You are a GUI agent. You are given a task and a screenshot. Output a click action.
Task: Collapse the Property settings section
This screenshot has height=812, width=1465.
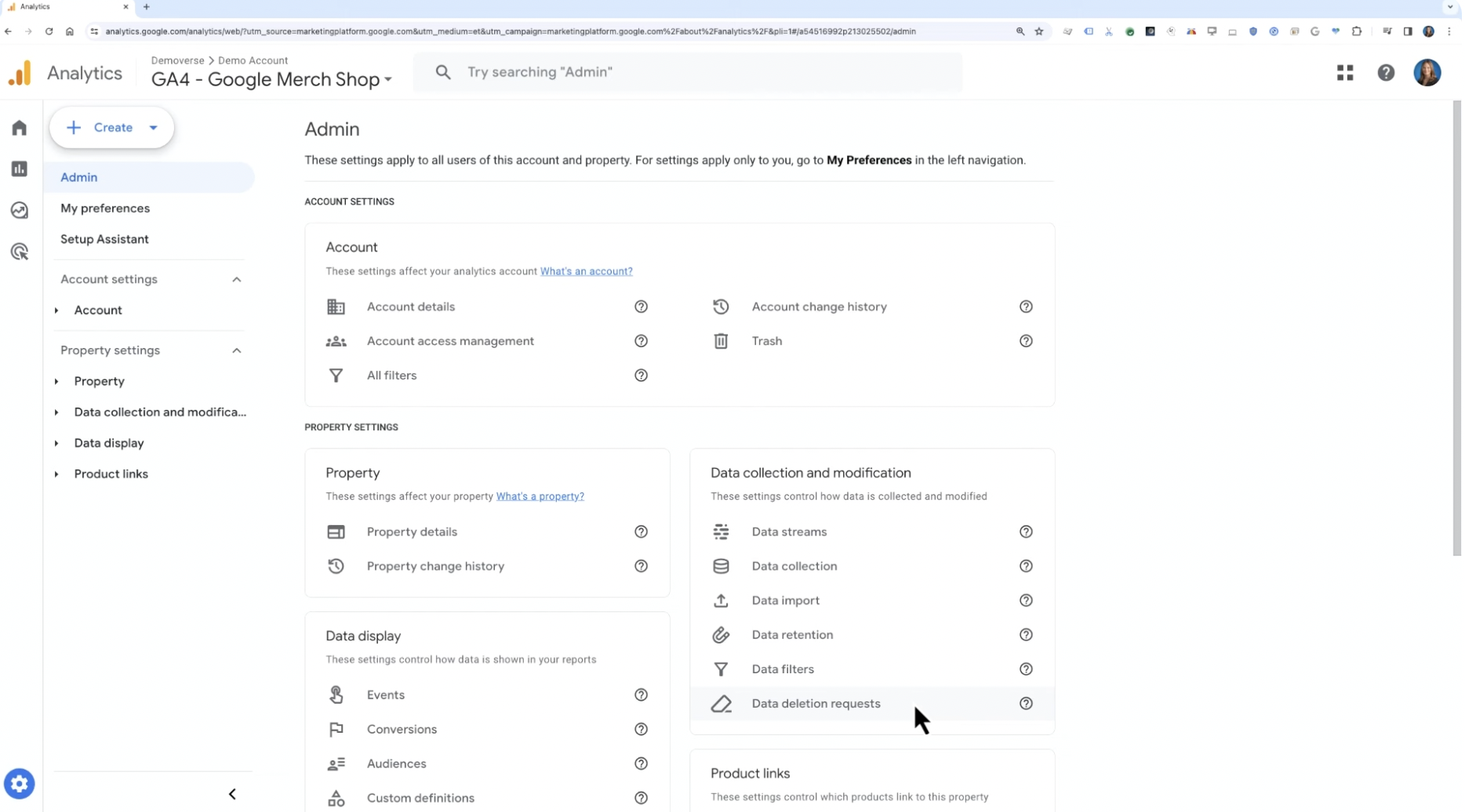[236, 350]
